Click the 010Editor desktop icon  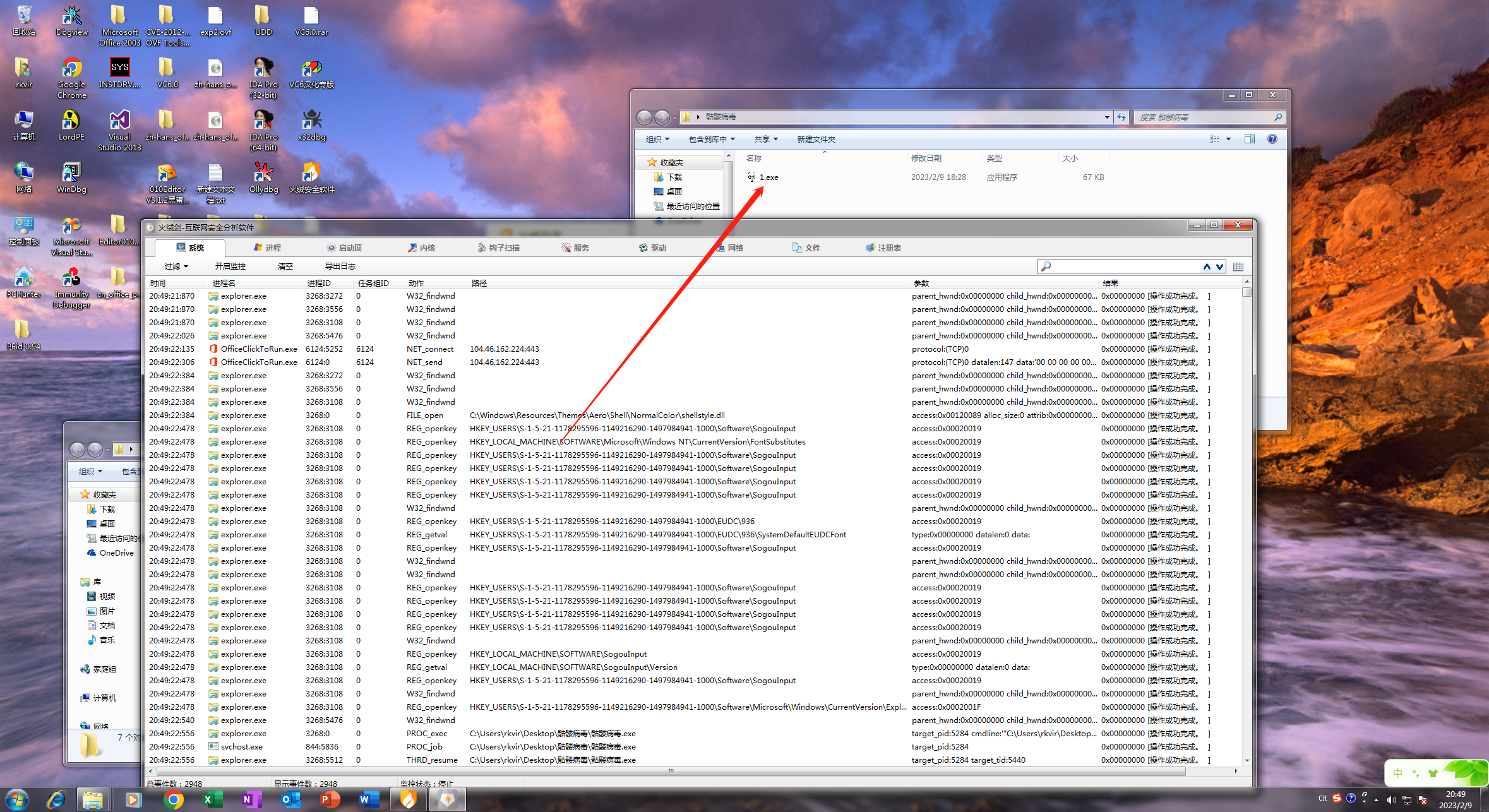167,183
